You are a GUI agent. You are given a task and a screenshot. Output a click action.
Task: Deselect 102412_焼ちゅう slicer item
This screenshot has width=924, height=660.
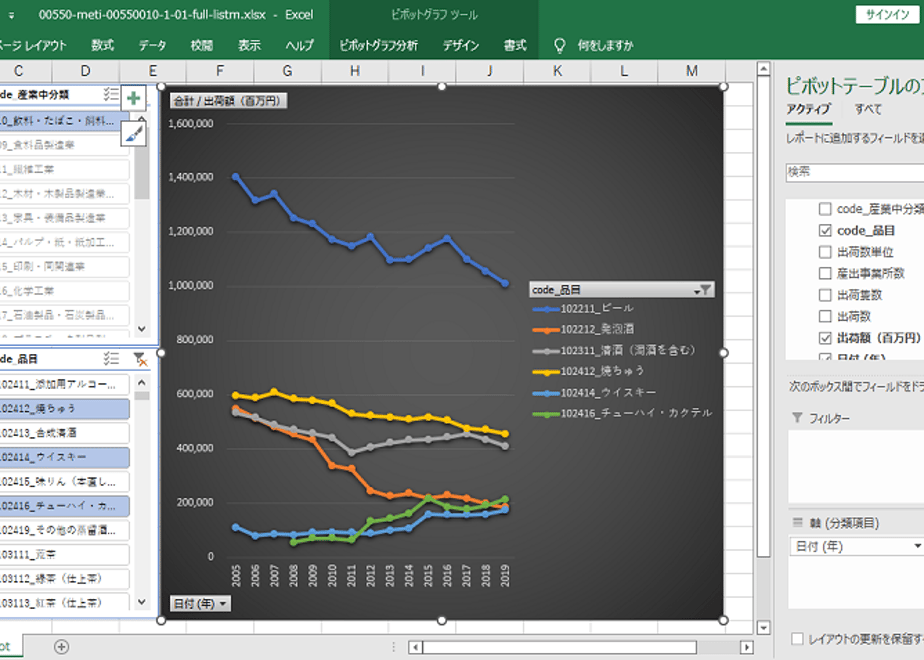point(64,408)
